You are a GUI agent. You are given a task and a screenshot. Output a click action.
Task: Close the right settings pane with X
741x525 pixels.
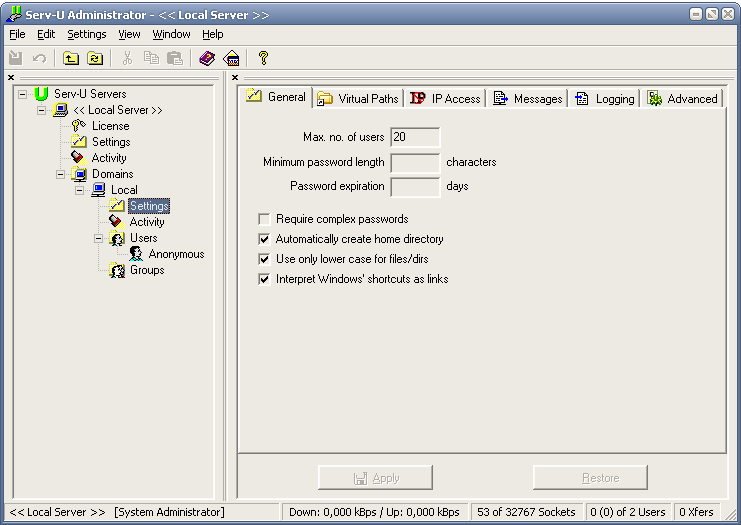point(235,77)
